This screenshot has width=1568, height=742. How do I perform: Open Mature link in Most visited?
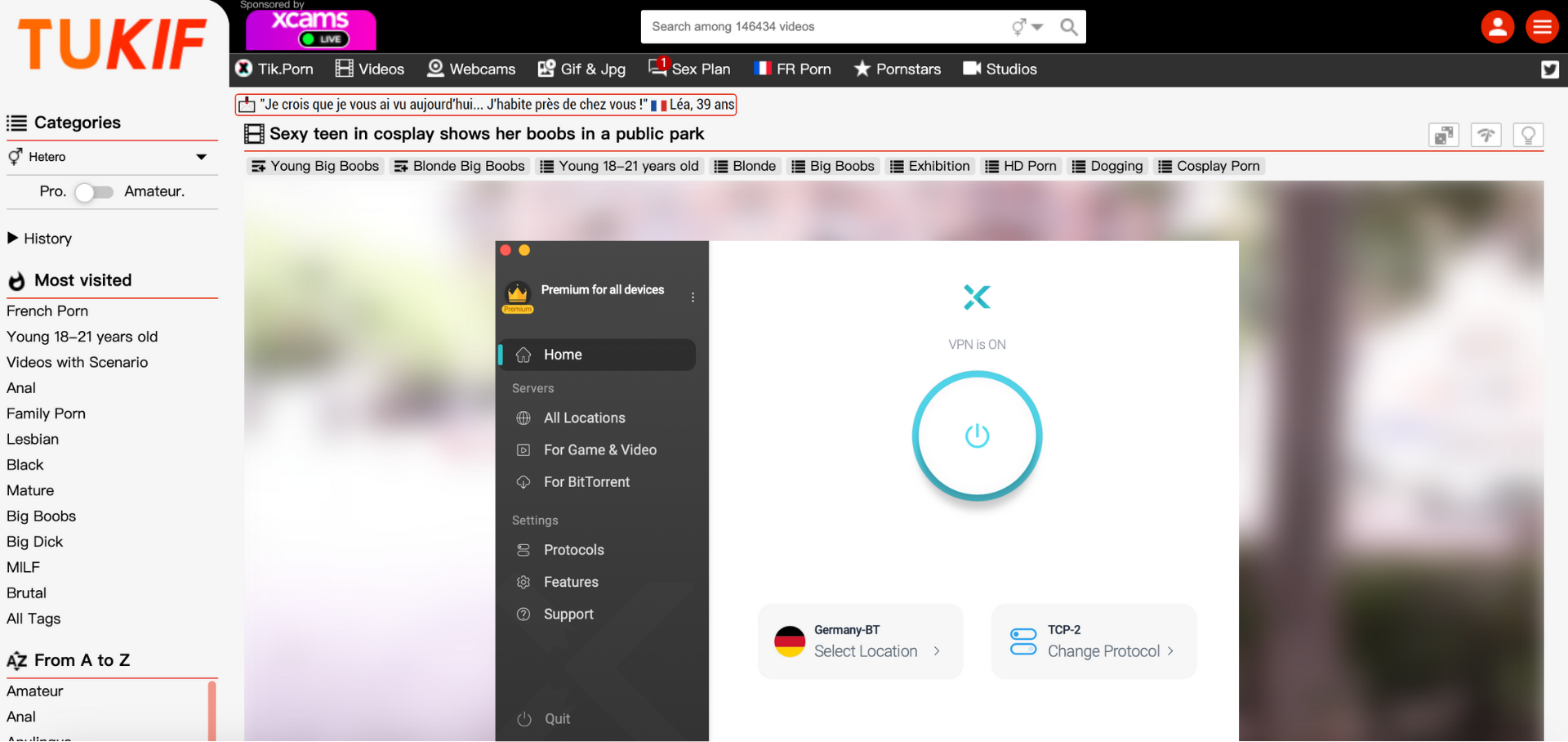[30, 490]
